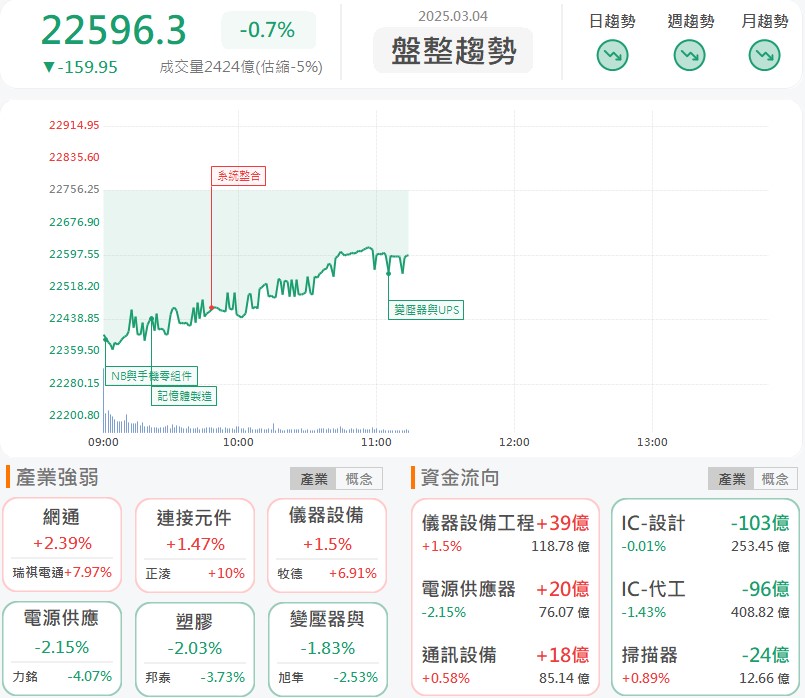Open the 變壓器與UPS chart marker label
This screenshot has width=805, height=698.
coord(426,310)
